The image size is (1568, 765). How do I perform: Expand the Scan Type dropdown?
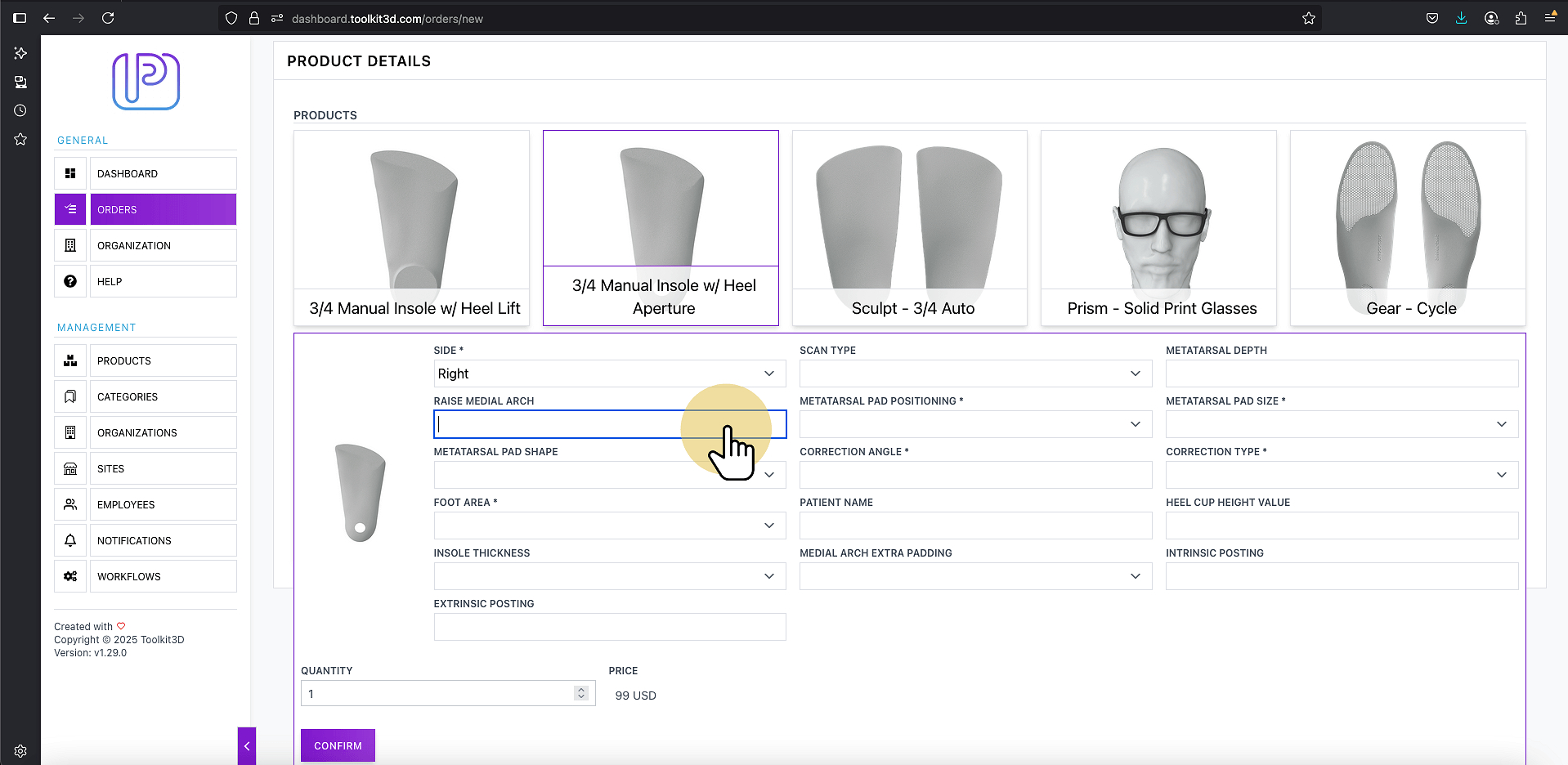975,374
